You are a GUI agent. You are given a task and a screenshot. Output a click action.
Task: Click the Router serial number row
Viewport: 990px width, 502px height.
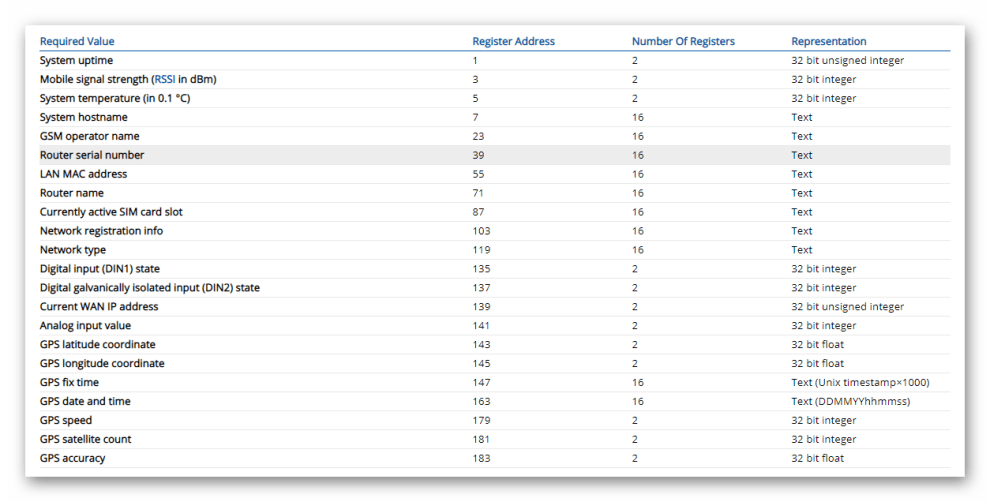[x=494, y=155]
